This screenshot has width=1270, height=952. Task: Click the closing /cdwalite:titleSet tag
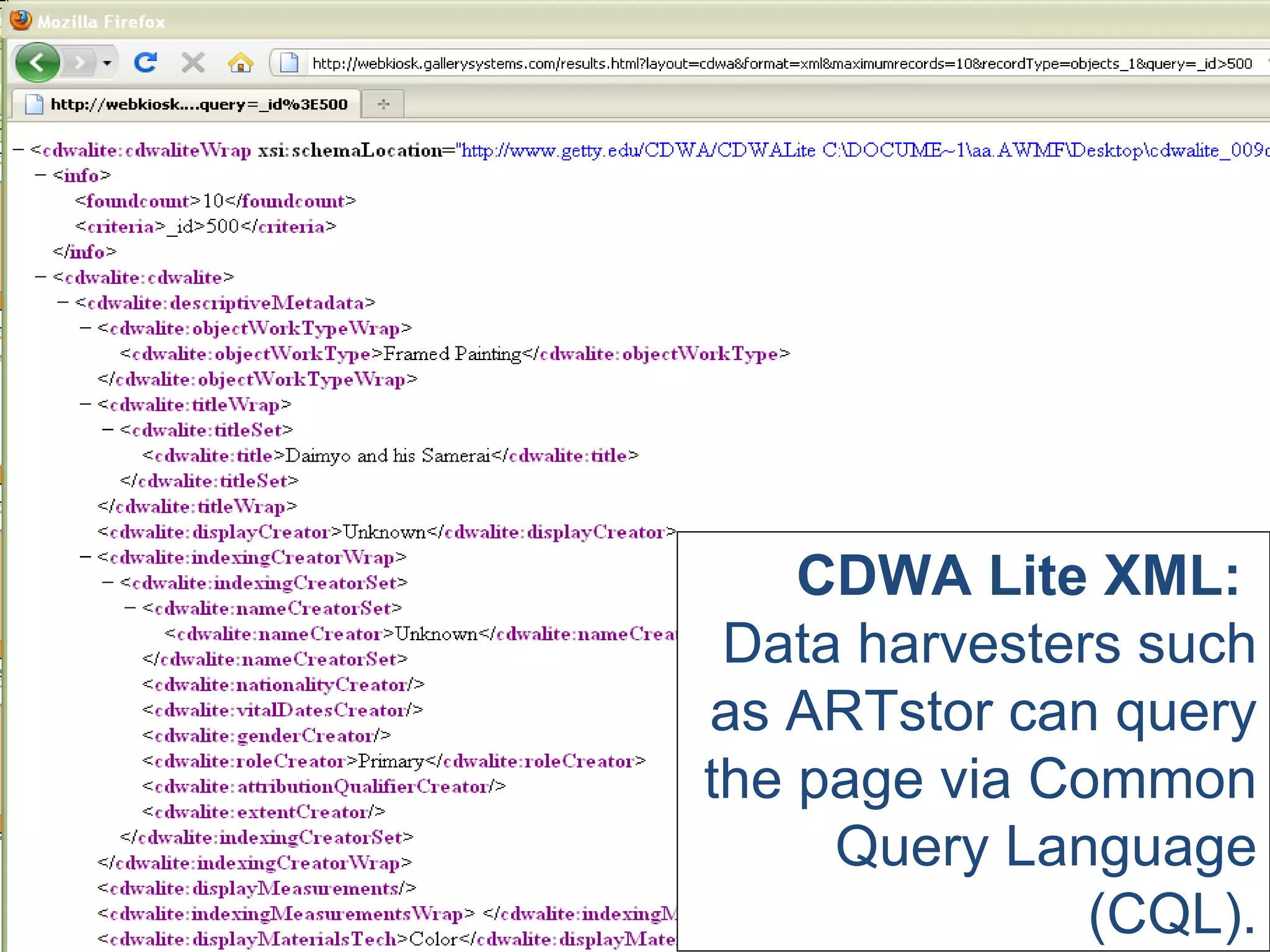pos(210,481)
